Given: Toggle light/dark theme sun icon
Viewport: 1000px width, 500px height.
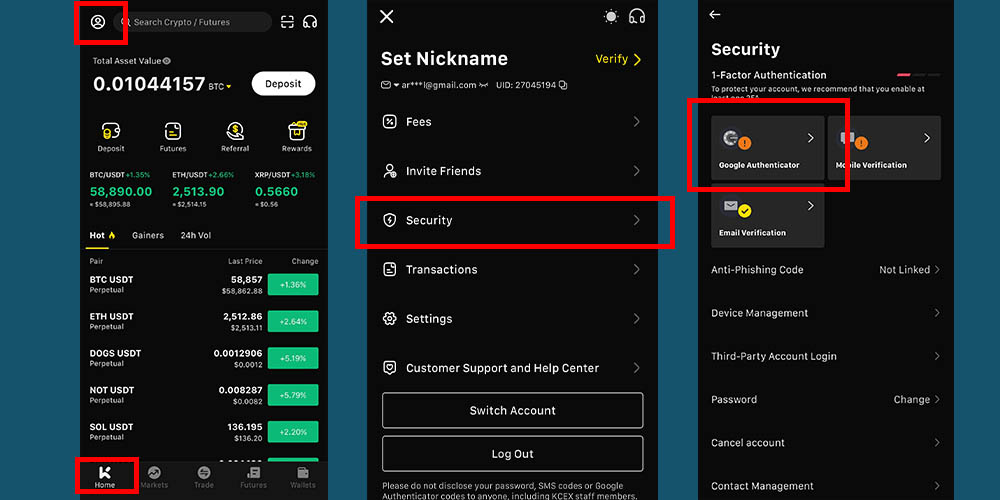Looking at the screenshot, I should point(611,17).
